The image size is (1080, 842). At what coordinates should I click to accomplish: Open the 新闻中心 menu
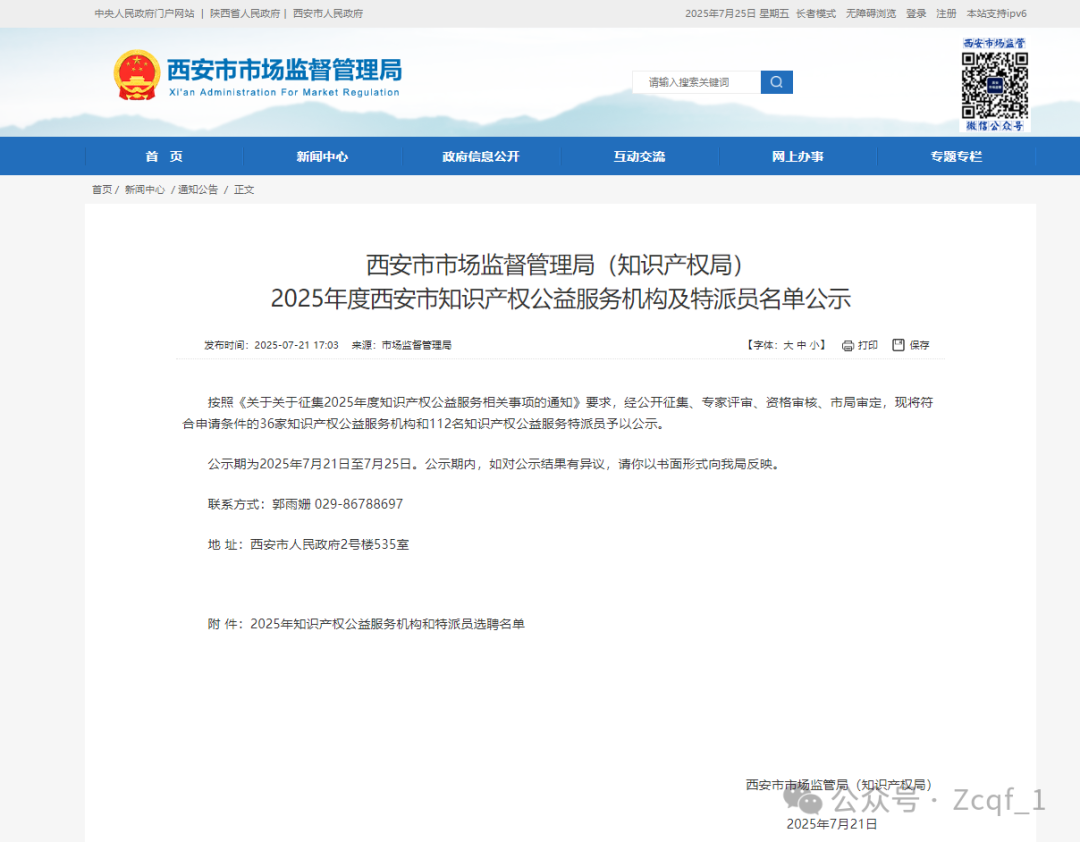coord(324,156)
